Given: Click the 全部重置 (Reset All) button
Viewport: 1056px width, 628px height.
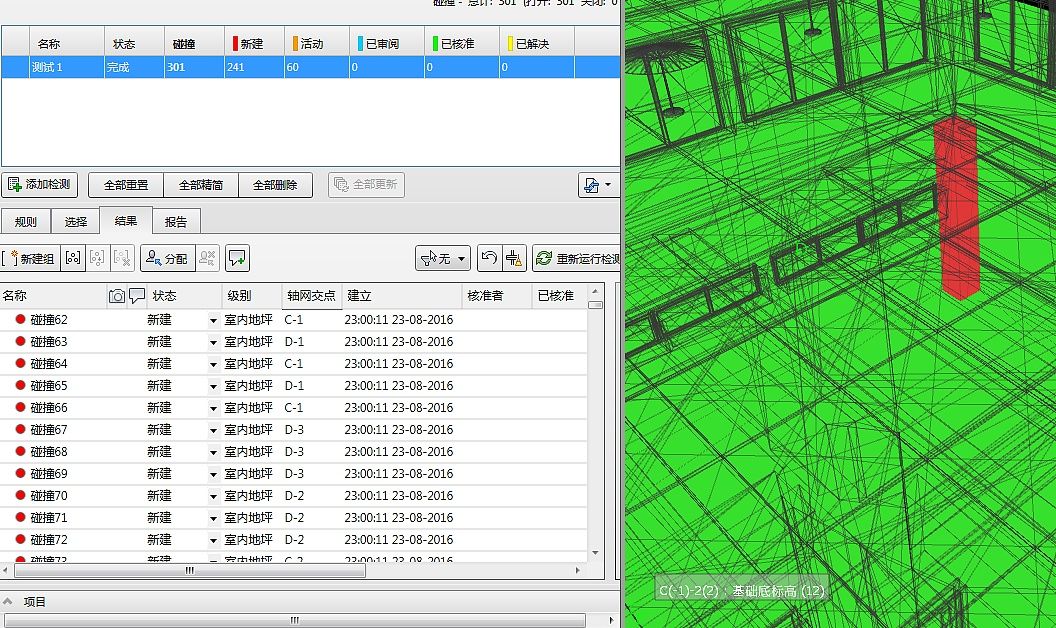Looking at the screenshot, I should [126, 185].
